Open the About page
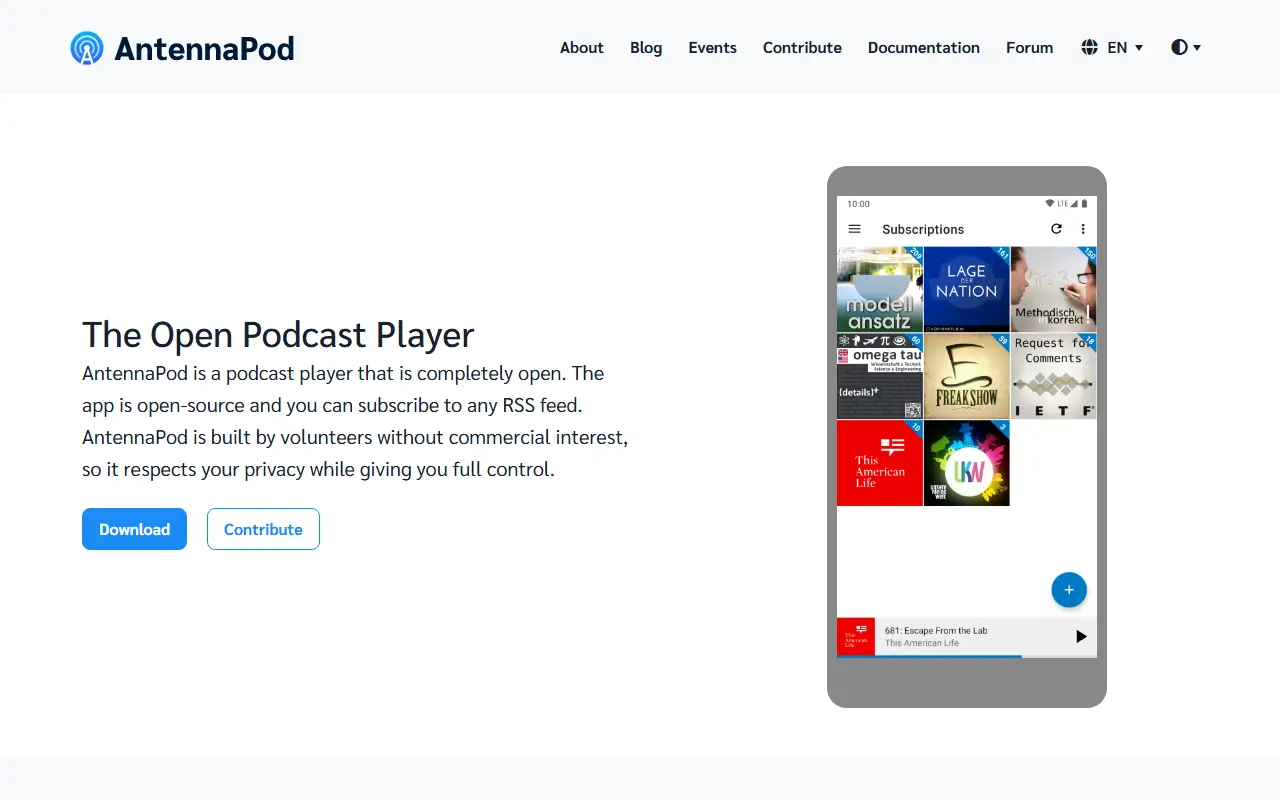Screen dimensions: 1280x800 point(581,47)
